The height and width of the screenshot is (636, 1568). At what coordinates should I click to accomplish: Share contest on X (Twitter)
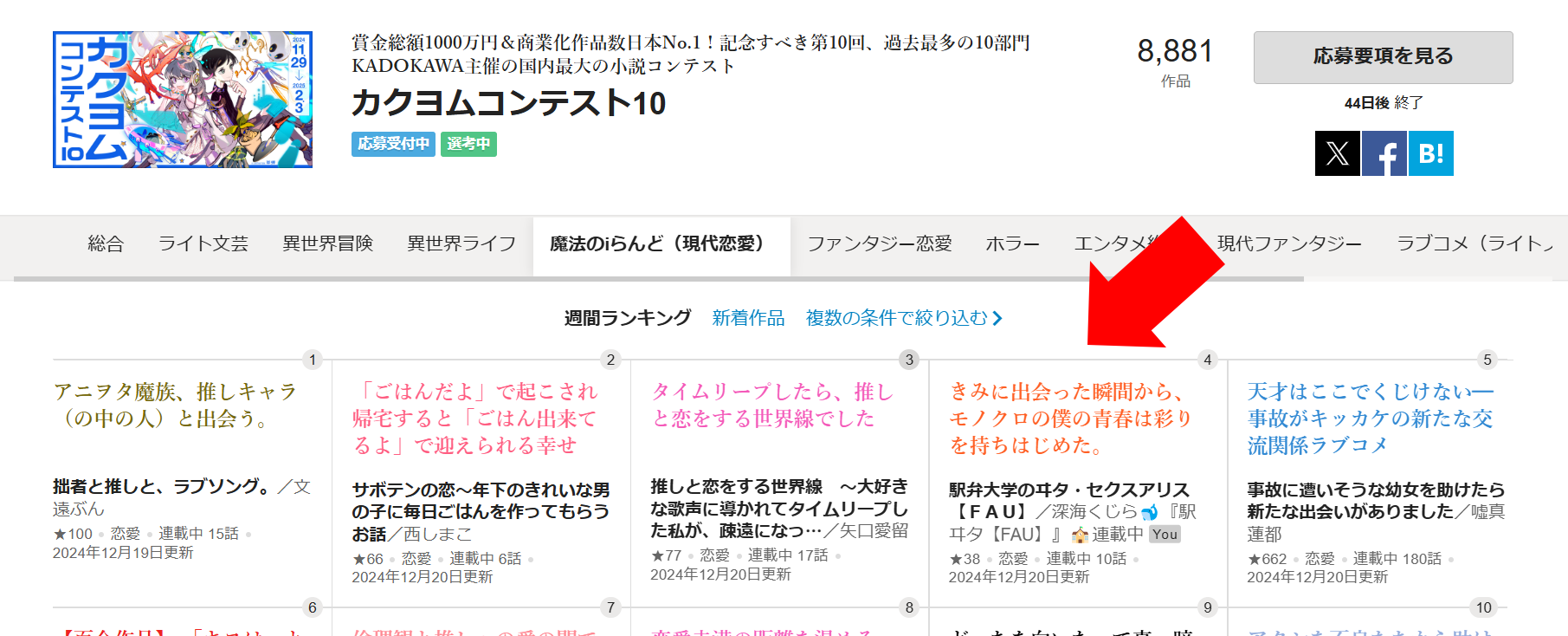click(1337, 153)
